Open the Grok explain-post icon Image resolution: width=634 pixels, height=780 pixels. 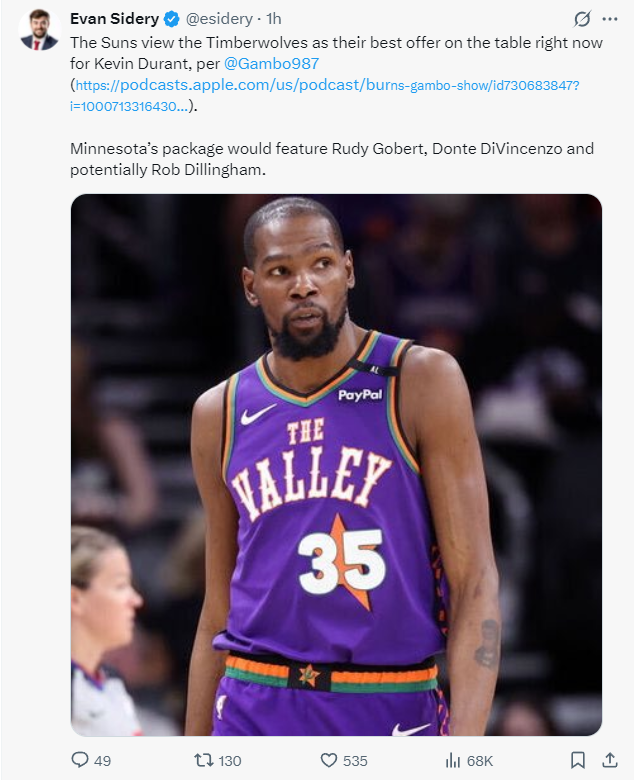coord(581,19)
